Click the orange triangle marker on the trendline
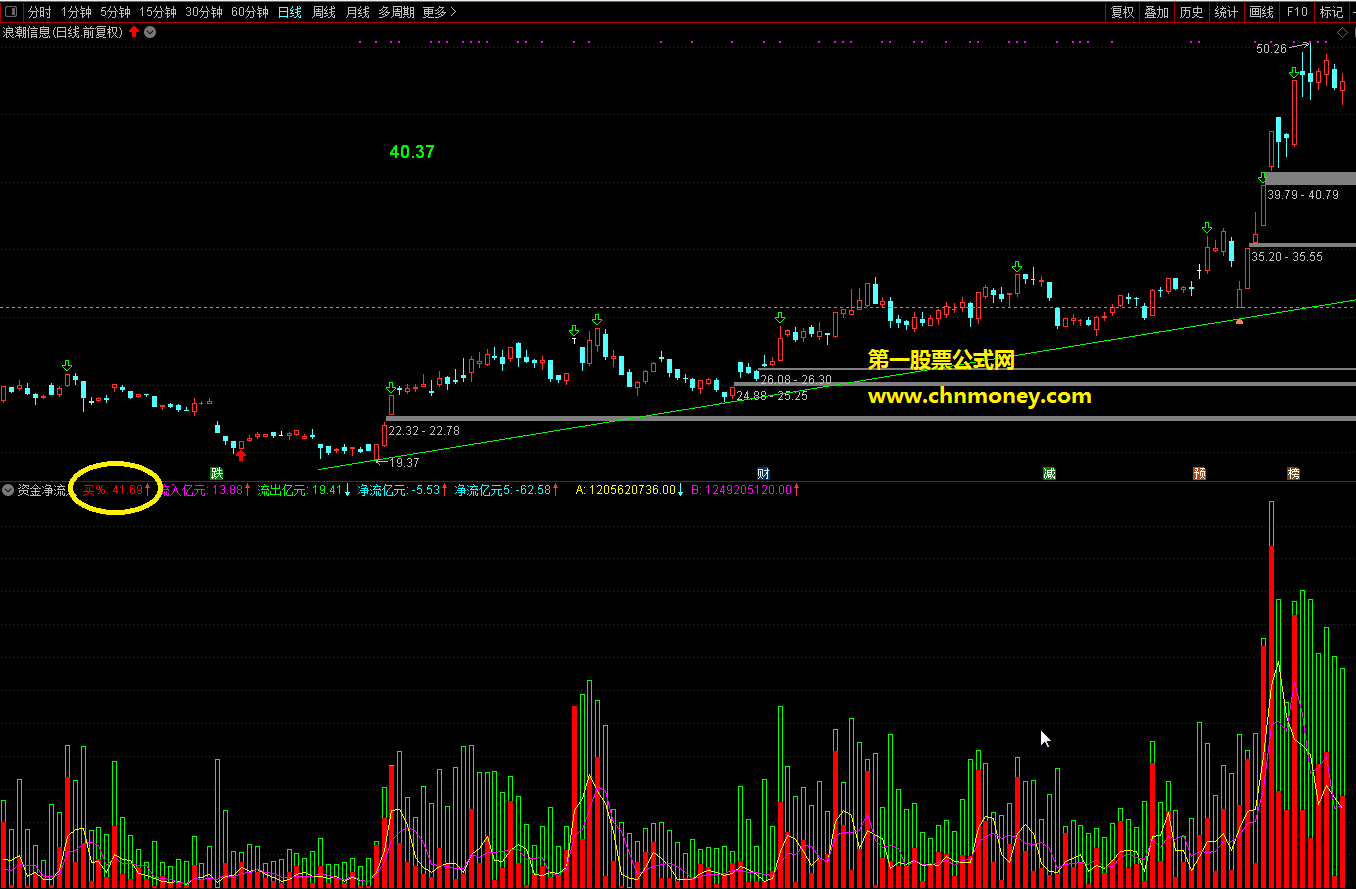 tap(1240, 320)
